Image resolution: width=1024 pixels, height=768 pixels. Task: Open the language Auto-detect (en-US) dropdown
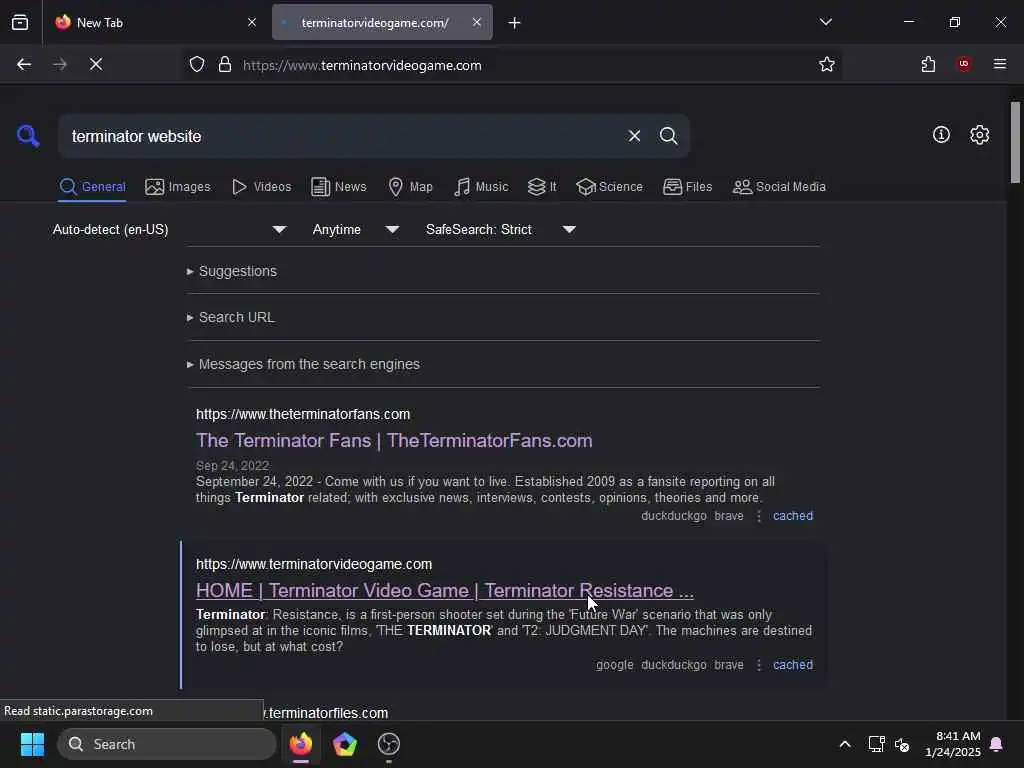[170, 229]
